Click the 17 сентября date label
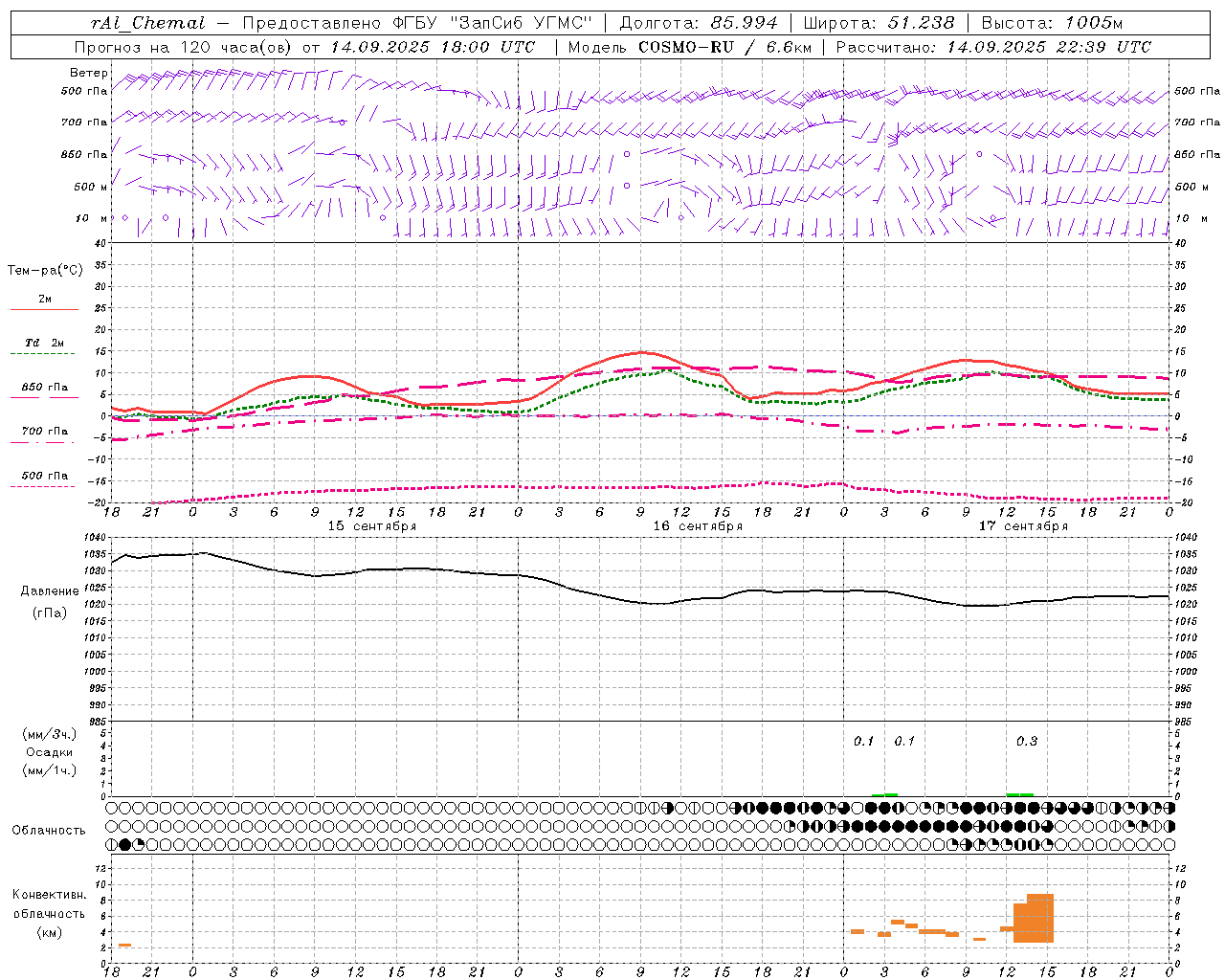 coord(1023,526)
